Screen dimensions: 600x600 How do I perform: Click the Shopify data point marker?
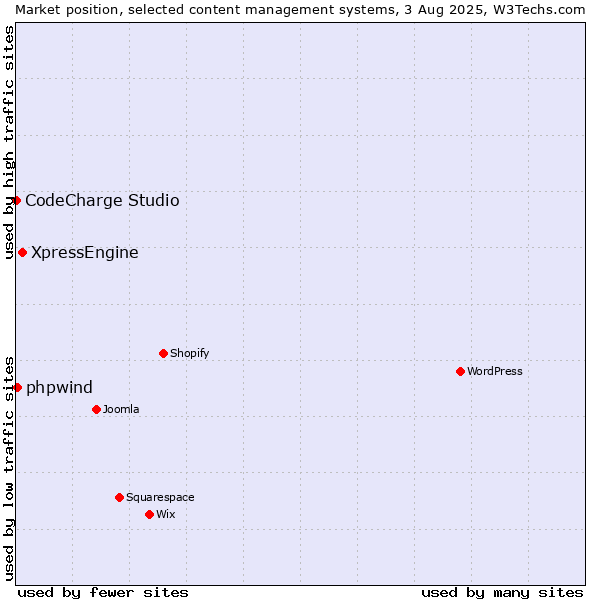click(163, 354)
